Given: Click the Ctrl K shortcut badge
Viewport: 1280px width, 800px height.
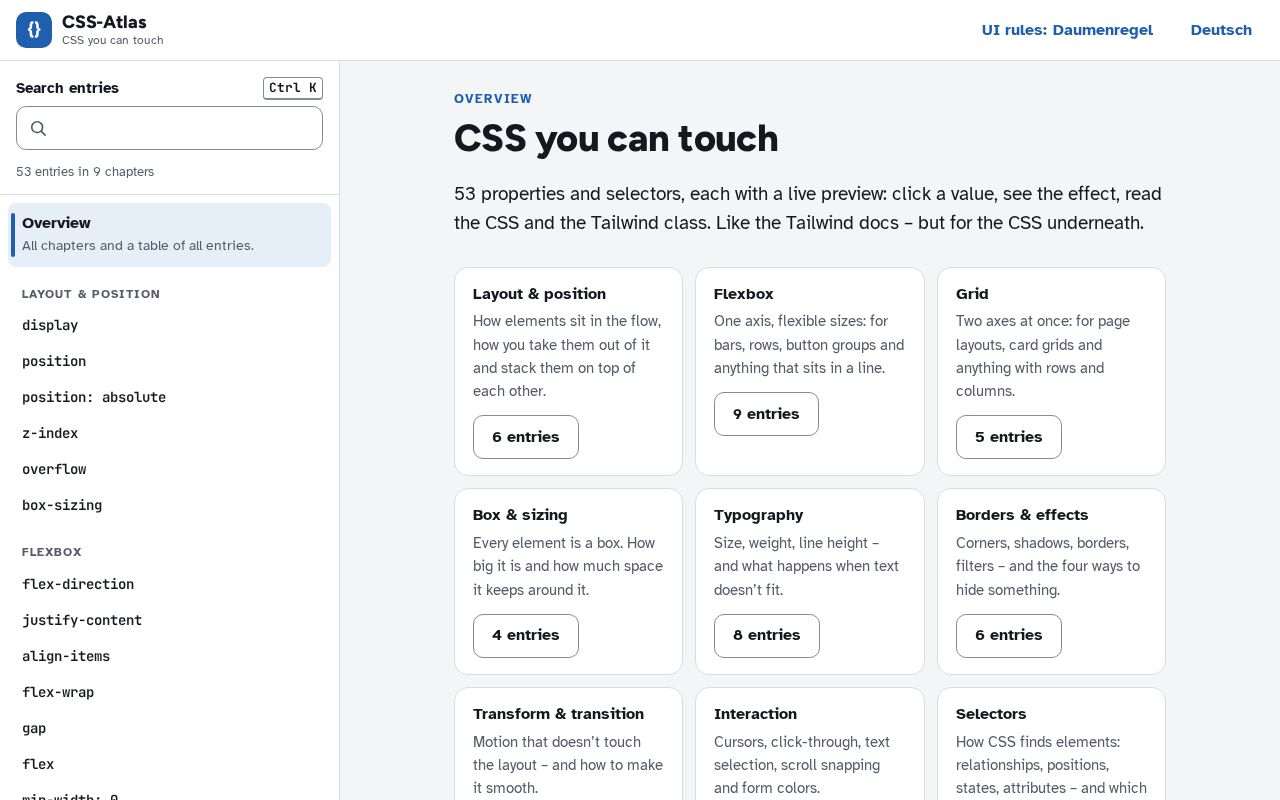Looking at the screenshot, I should (293, 88).
